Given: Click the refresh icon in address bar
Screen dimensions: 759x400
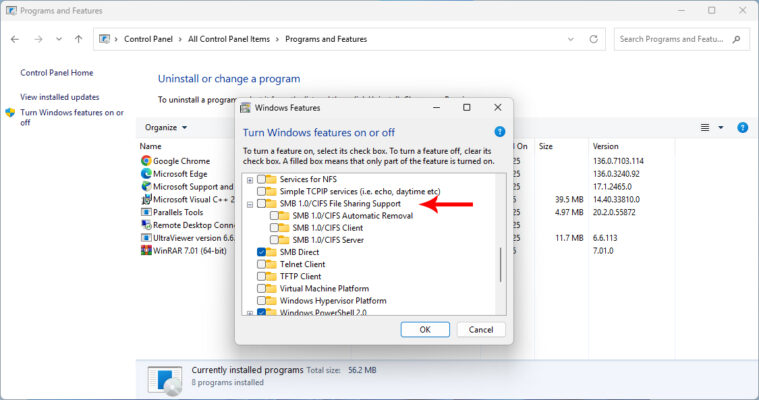Looking at the screenshot, I should tap(593, 39).
